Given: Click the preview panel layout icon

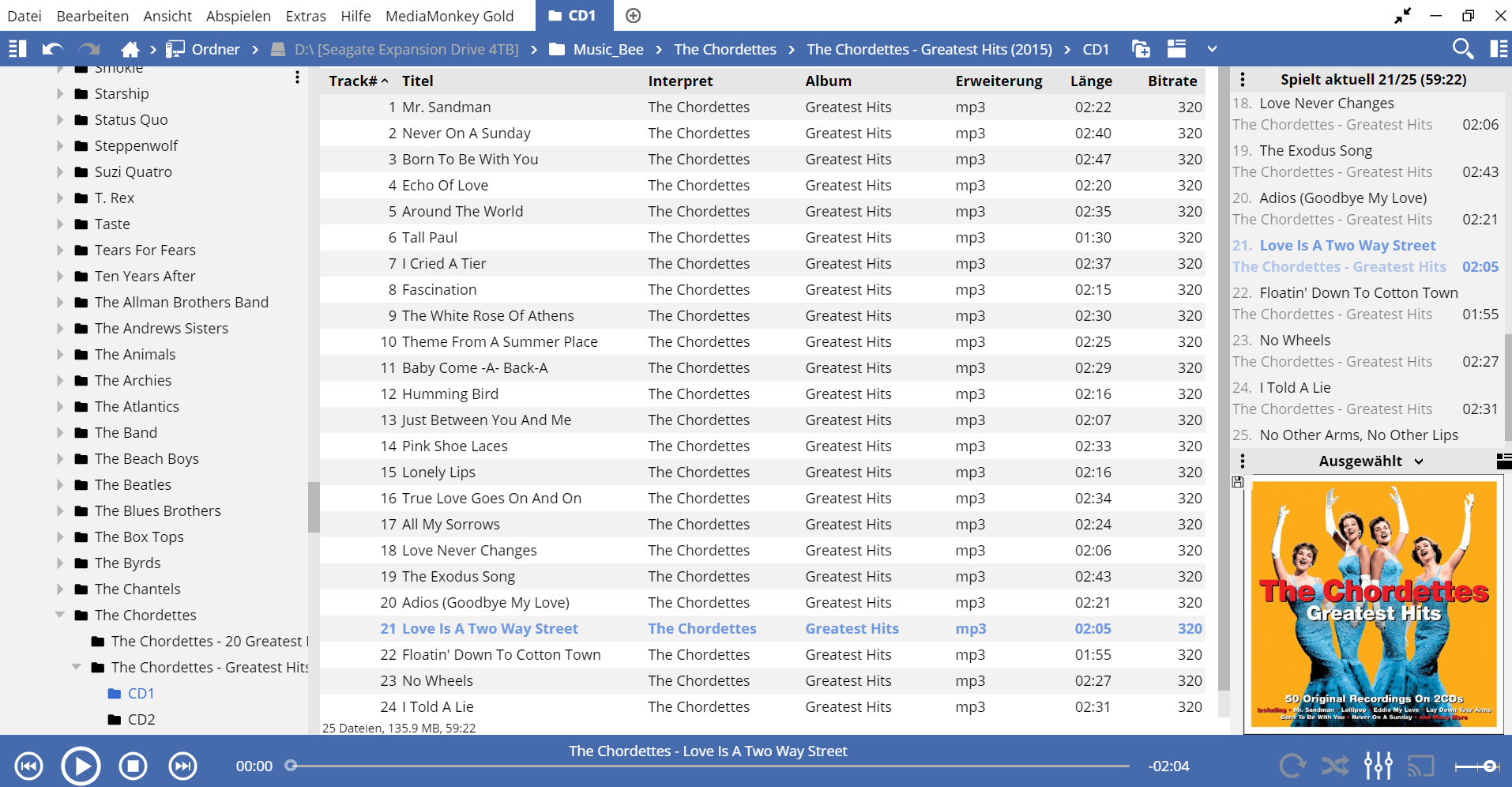Looking at the screenshot, I should [x=1504, y=461].
